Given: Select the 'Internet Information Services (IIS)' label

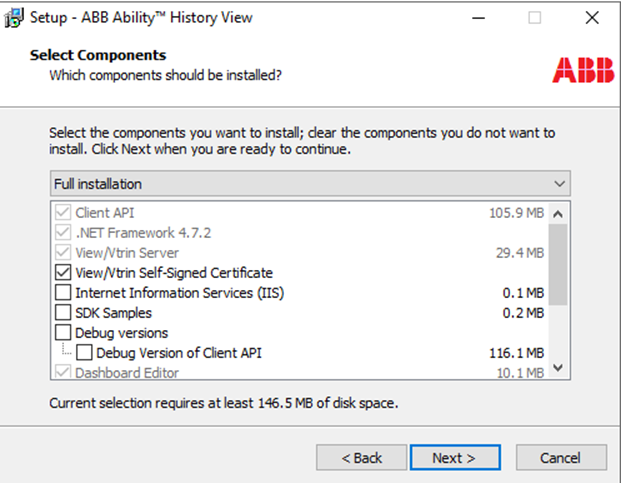Looking at the screenshot, I should (179, 293).
